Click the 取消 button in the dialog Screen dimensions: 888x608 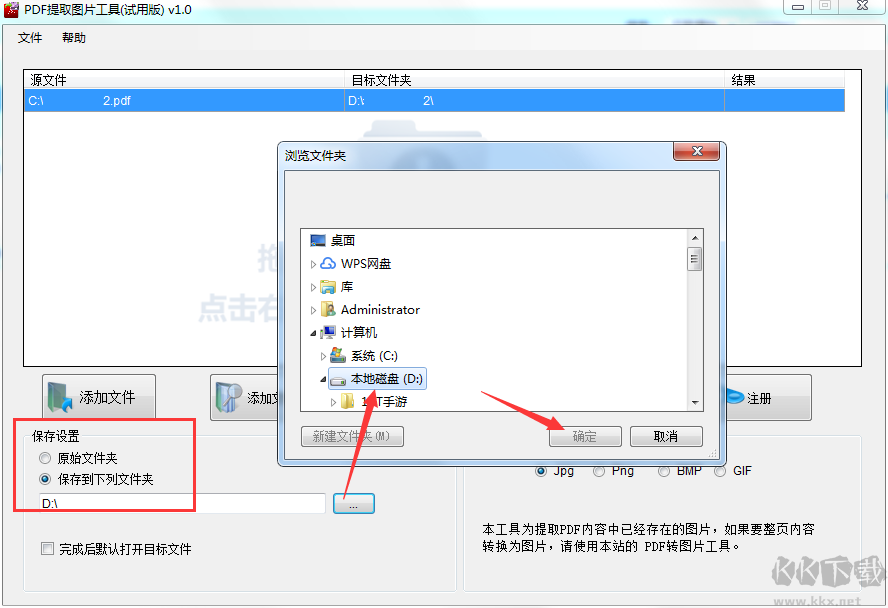click(666, 436)
